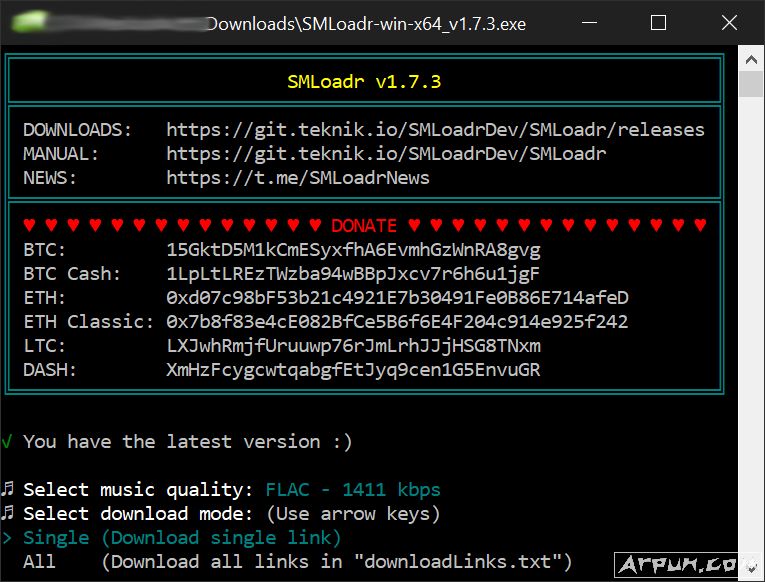The height and width of the screenshot is (582, 765).
Task: Choose the "All" download mode option
Action: click(x=39, y=562)
